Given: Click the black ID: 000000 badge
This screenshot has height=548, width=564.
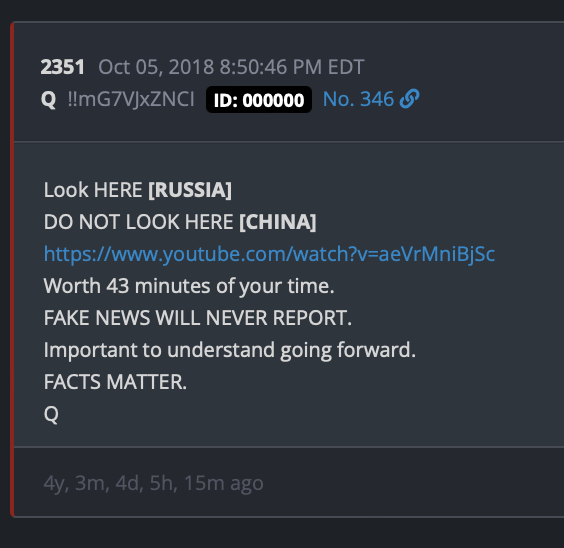Looking at the screenshot, I should pos(259,100).
